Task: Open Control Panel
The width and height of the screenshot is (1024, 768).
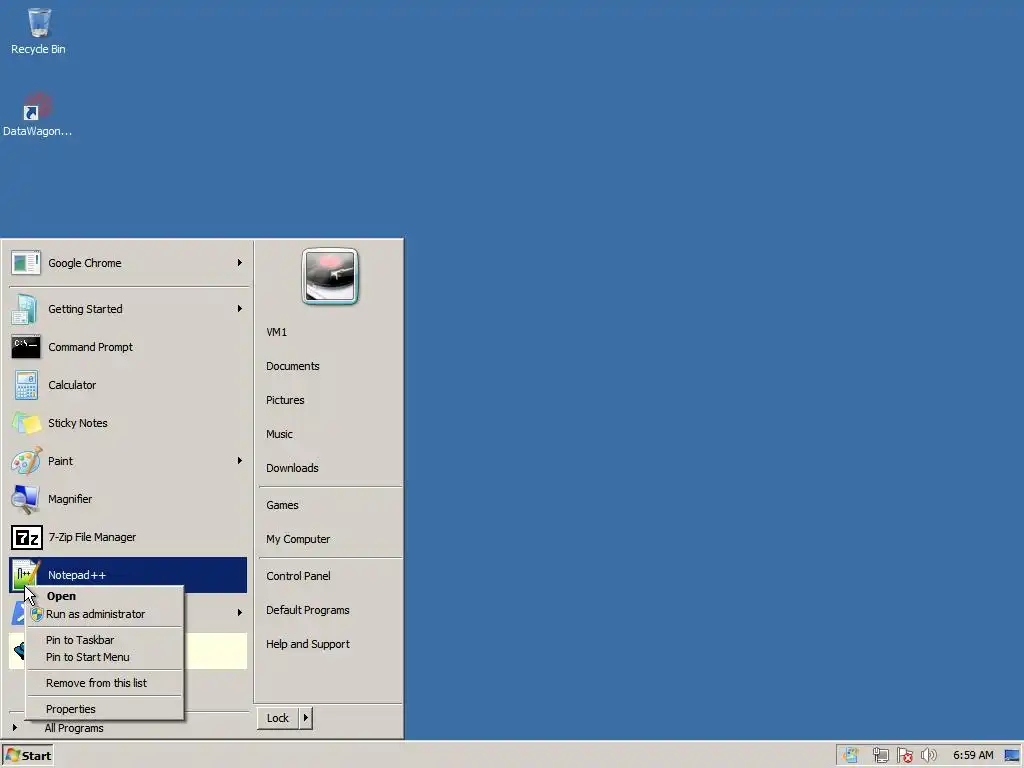Action: click(298, 576)
